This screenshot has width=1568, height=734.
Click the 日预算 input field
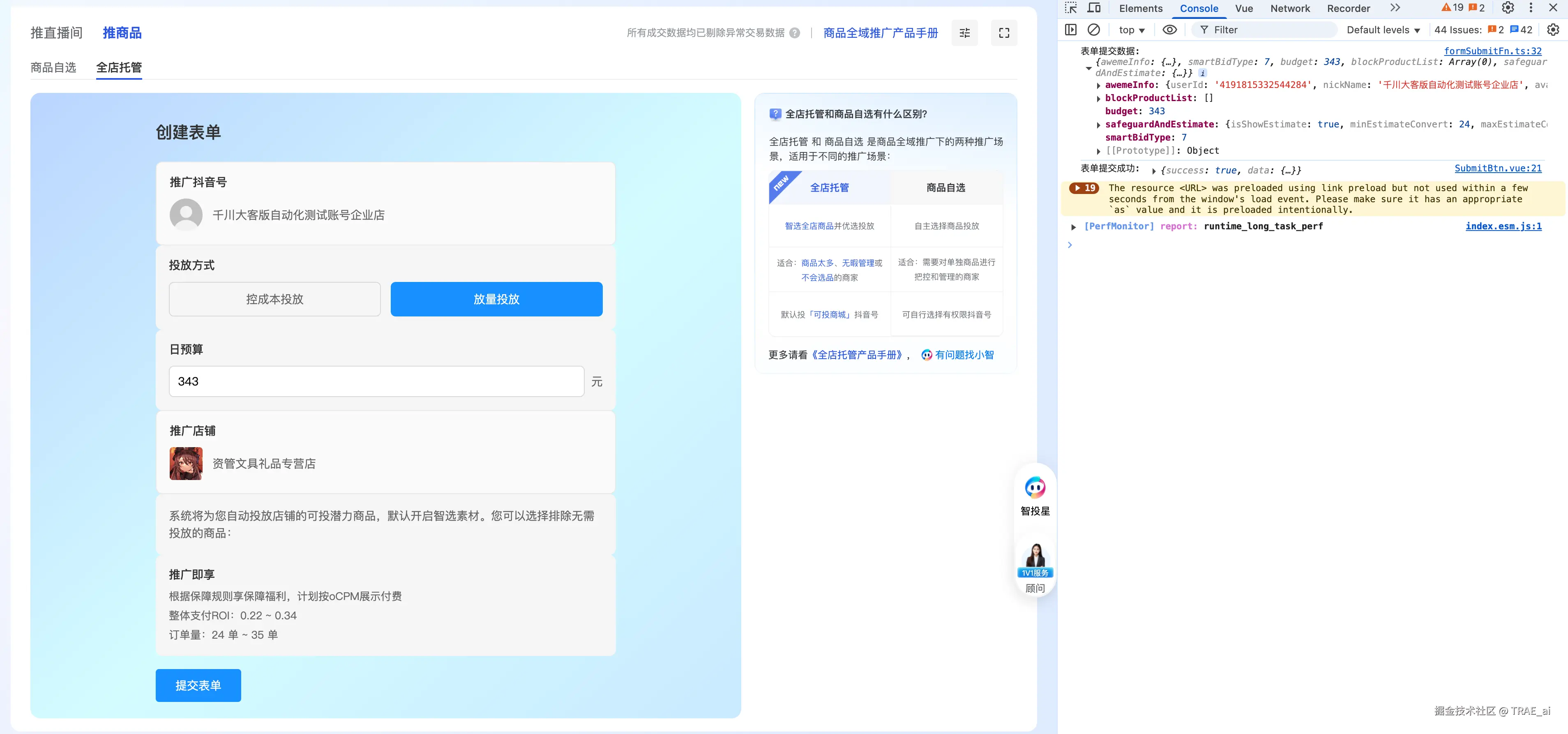click(376, 382)
